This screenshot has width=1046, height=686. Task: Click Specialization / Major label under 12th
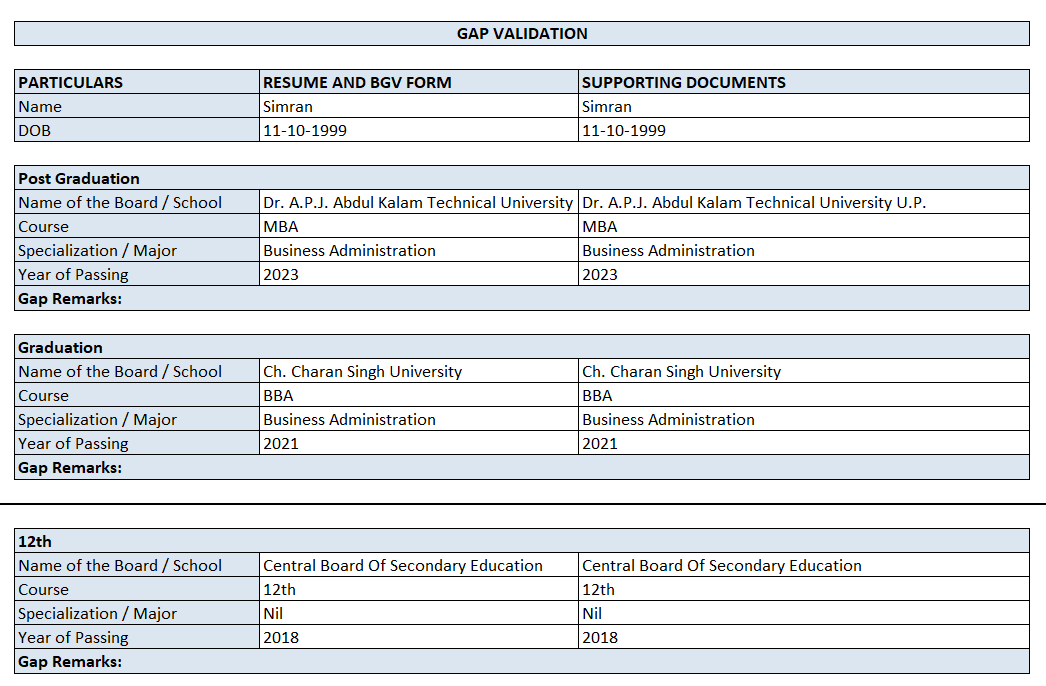tap(137, 613)
